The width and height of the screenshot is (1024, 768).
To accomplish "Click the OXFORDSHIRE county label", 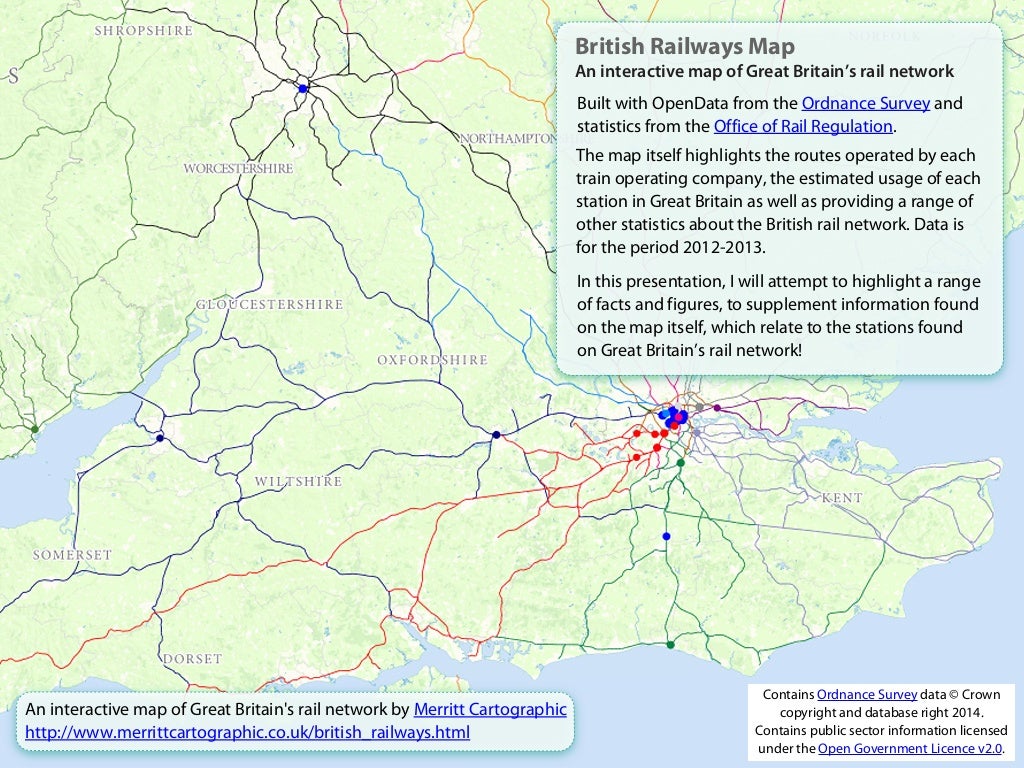I will click(432, 360).
